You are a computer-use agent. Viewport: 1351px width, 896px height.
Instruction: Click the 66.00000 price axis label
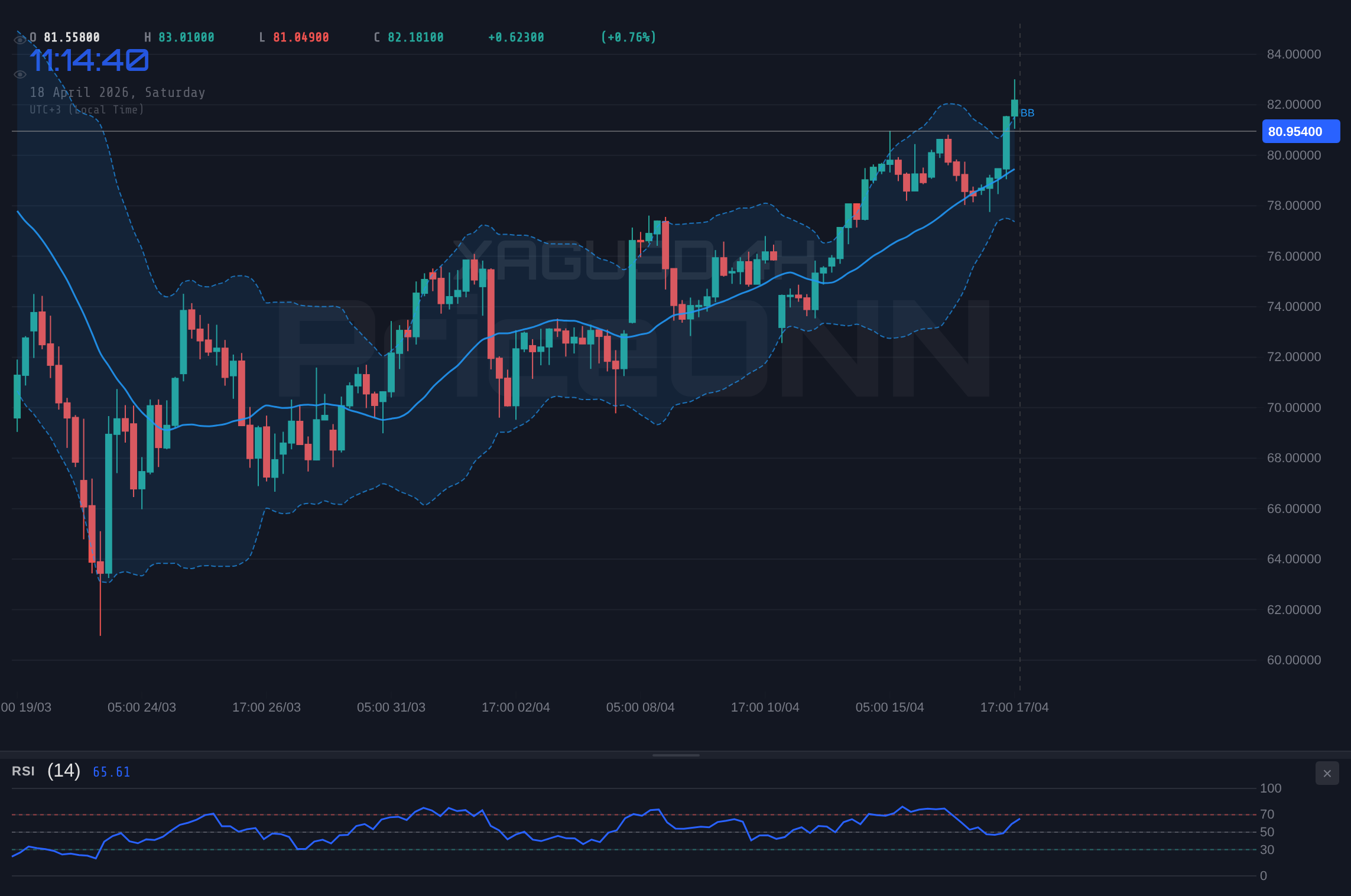tap(1294, 509)
